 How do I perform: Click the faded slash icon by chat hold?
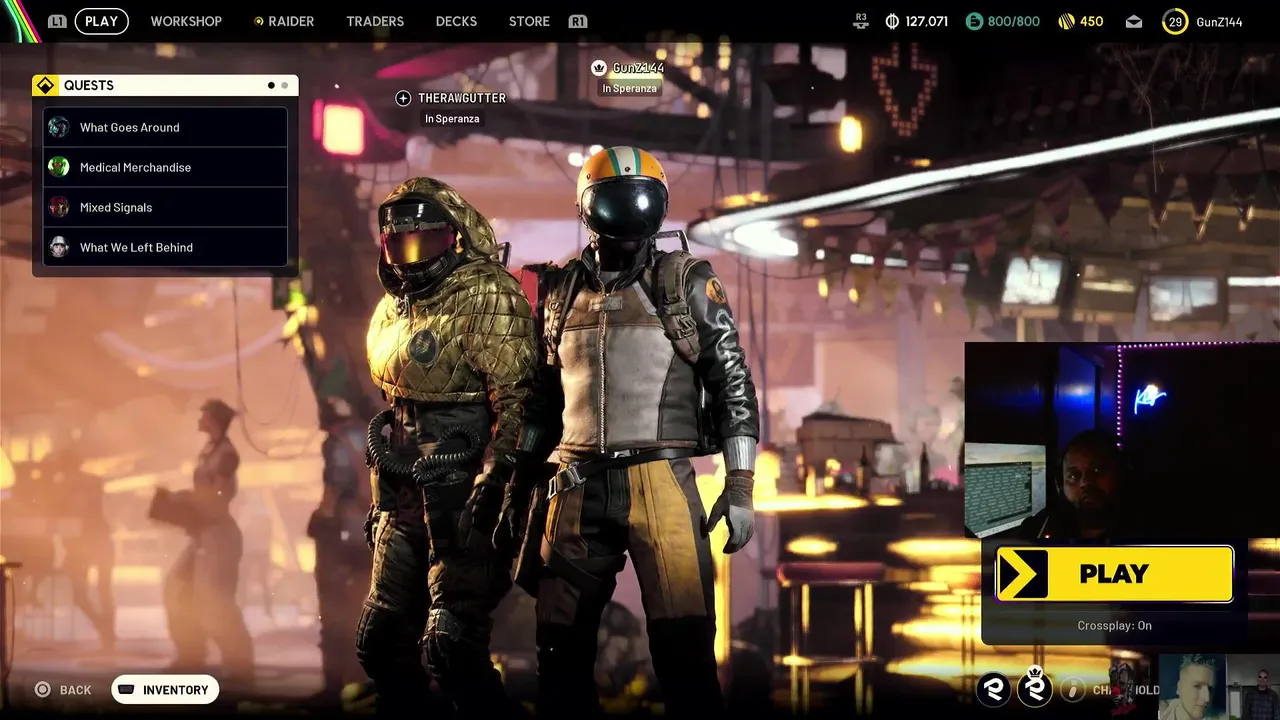point(1073,690)
